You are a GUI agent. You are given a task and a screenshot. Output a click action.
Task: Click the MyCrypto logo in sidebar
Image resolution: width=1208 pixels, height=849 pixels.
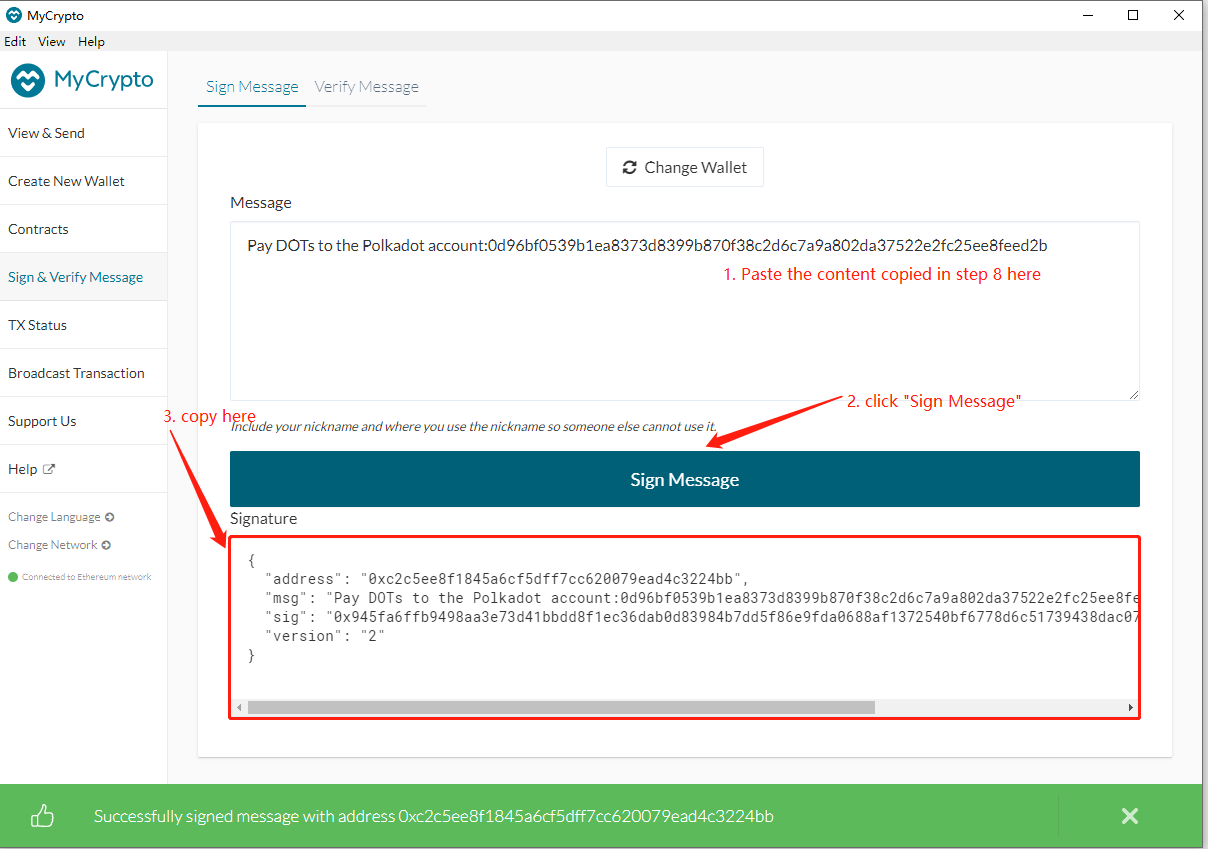click(82, 80)
